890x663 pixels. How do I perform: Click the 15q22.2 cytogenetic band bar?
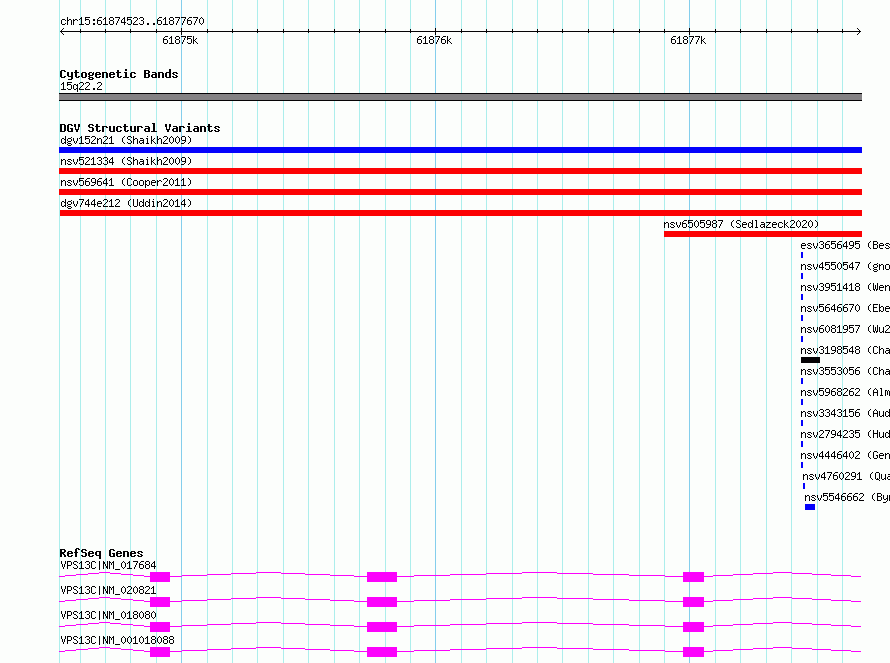tap(460, 97)
